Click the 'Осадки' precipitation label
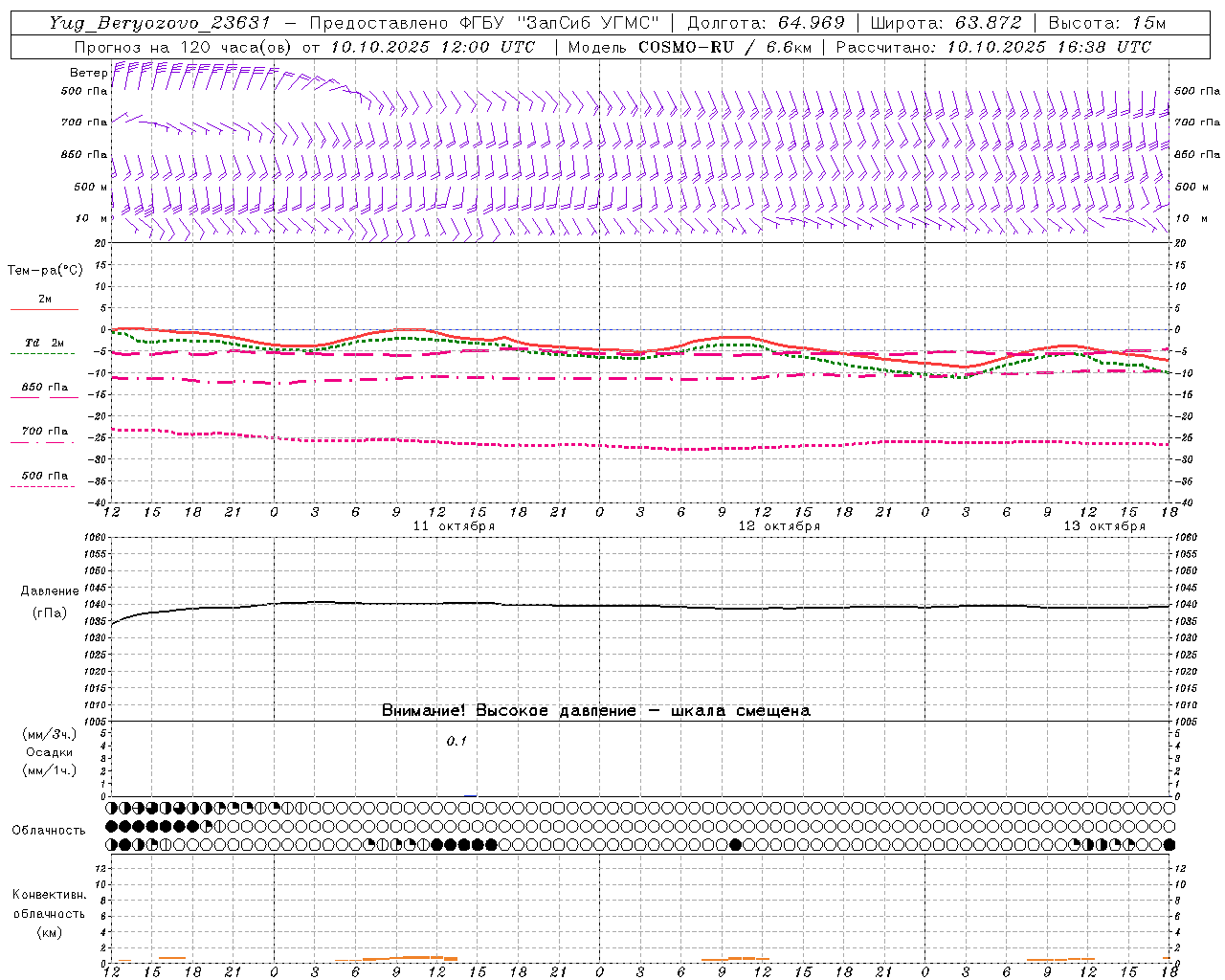The height and width of the screenshot is (980, 1225). point(50,752)
